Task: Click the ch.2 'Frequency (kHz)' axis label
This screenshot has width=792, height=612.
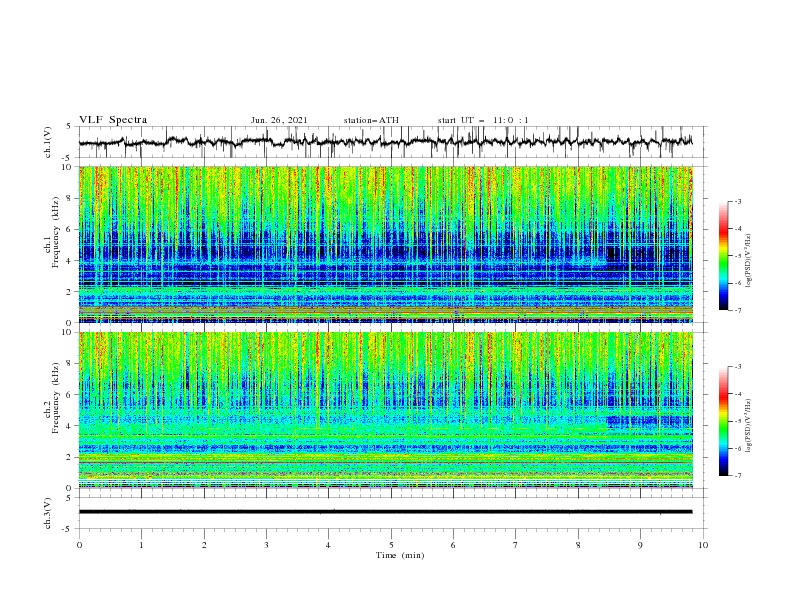Action: [x=55, y=398]
